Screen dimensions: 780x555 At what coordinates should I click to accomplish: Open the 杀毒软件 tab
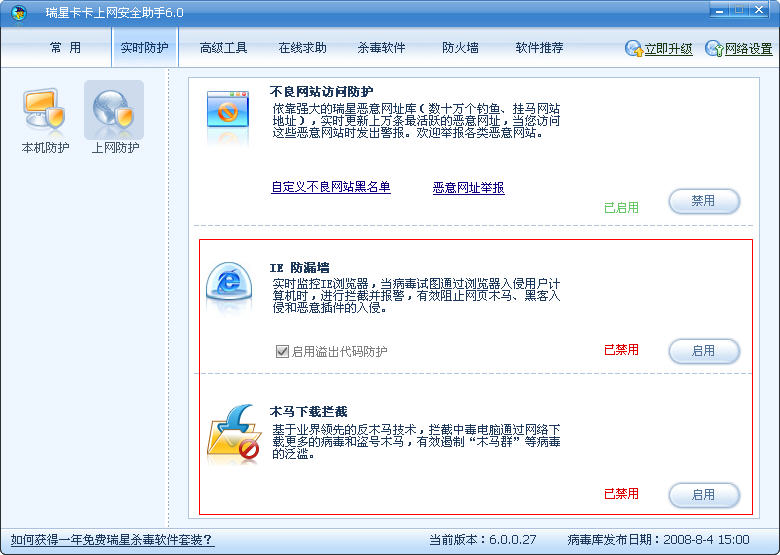click(382, 48)
